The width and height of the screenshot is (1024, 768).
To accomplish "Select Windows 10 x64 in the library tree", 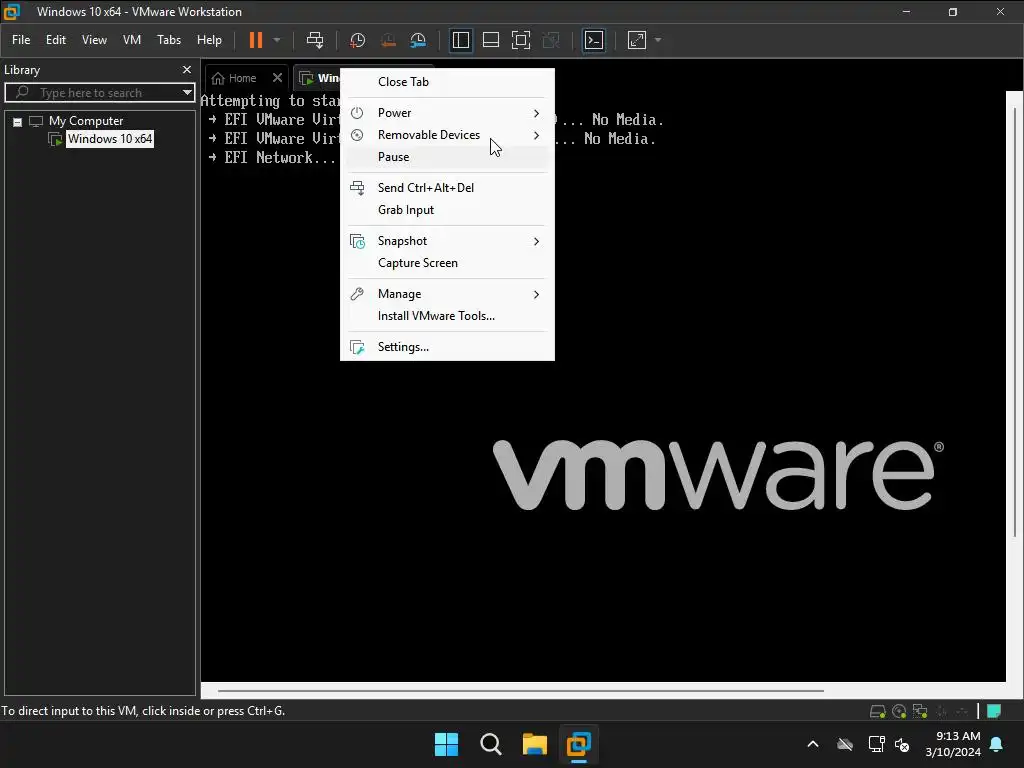I will (110, 138).
